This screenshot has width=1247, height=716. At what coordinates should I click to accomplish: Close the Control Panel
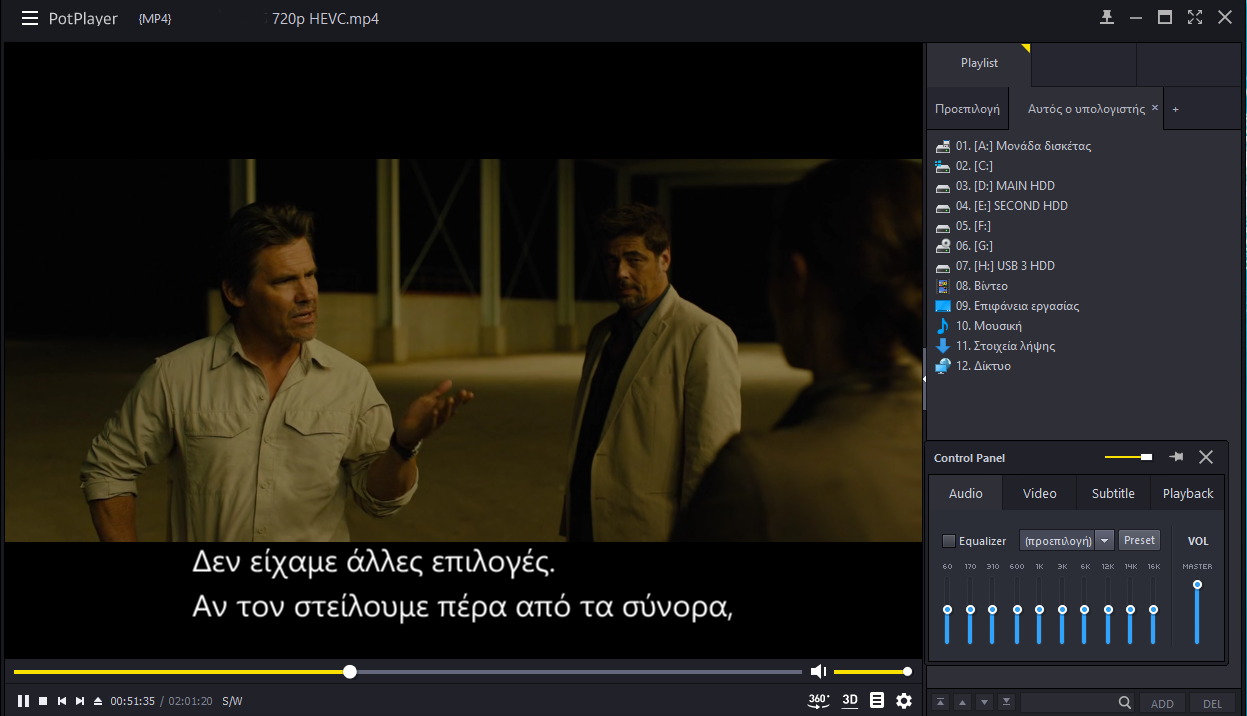pos(1206,457)
